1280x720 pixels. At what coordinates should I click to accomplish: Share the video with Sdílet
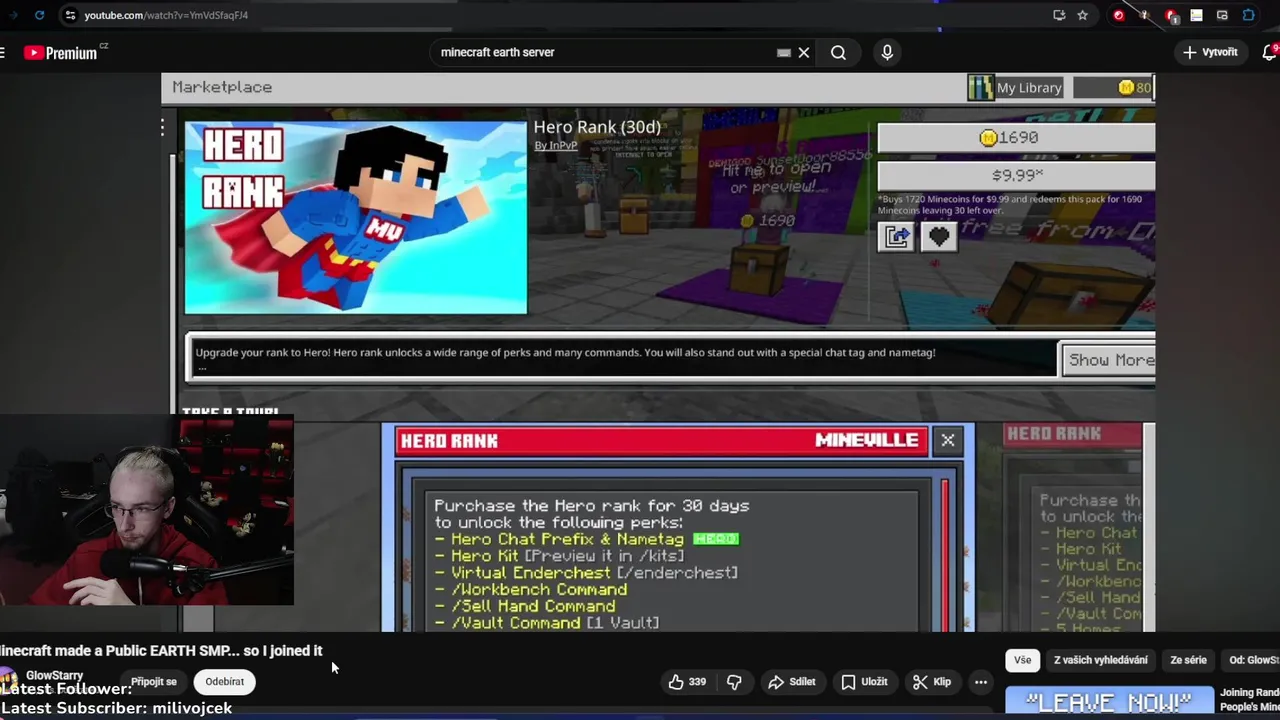tap(791, 682)
